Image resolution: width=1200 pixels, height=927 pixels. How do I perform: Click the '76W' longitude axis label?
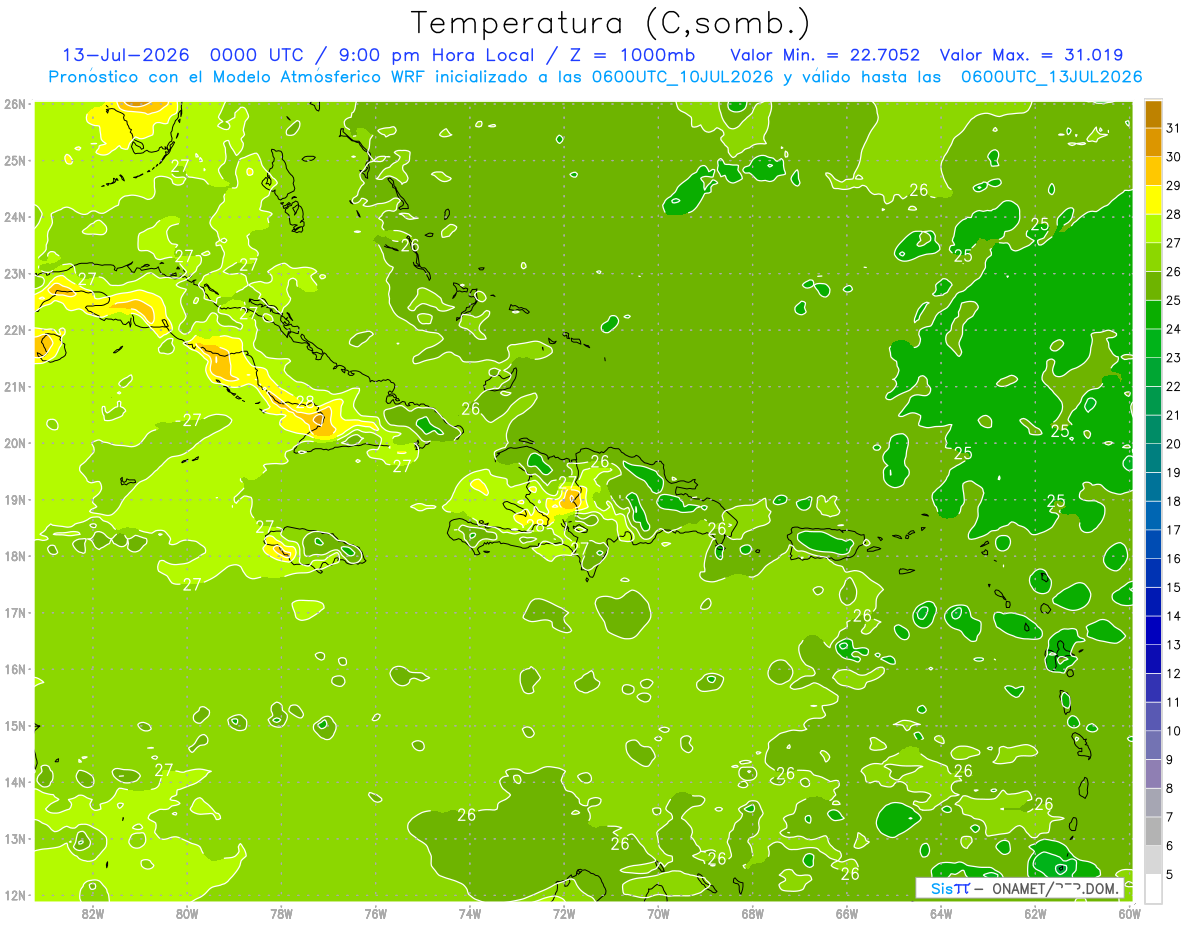click(375, 913)
